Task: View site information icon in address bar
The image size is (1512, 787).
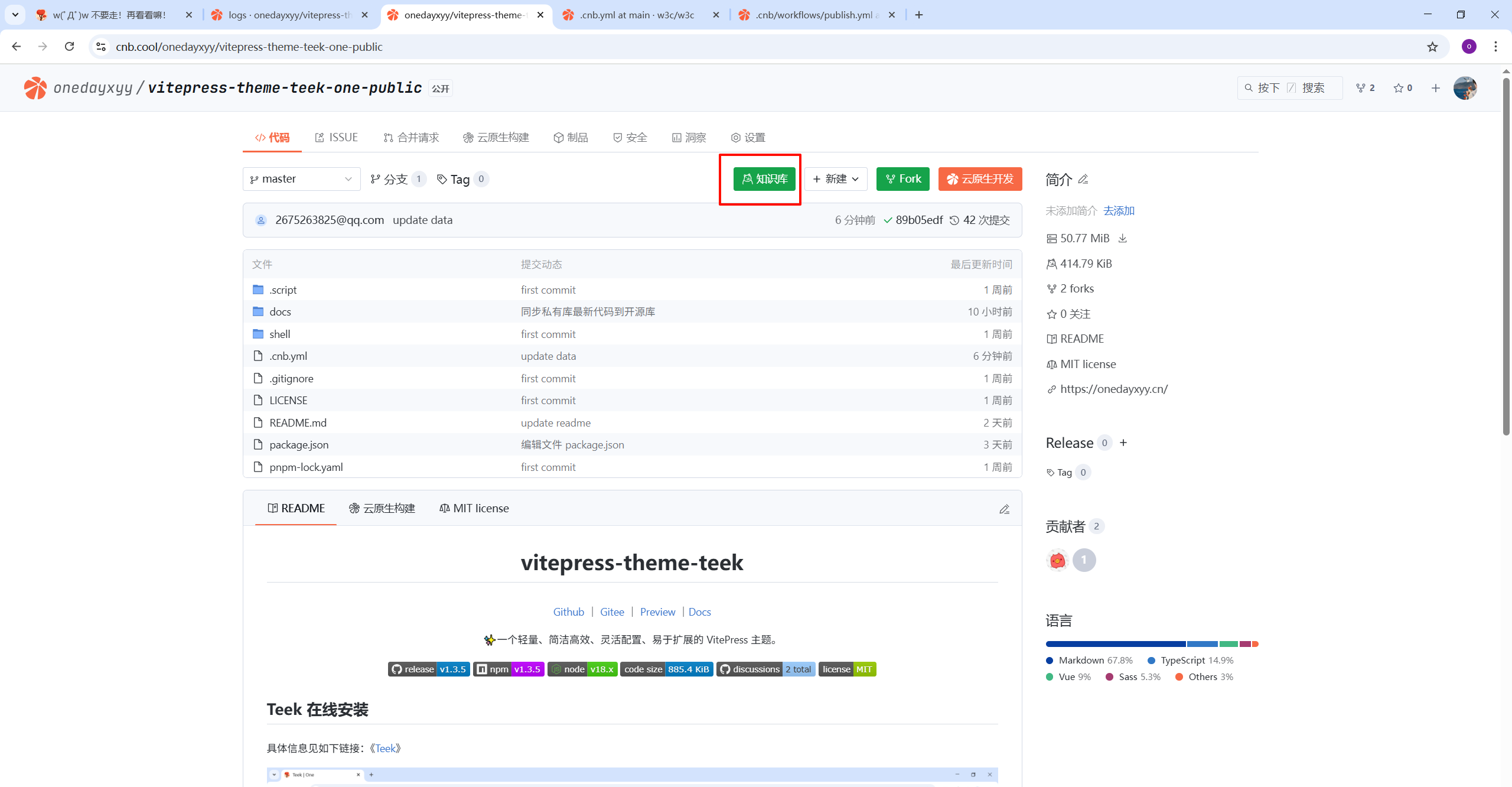Action: pos(101,47)
